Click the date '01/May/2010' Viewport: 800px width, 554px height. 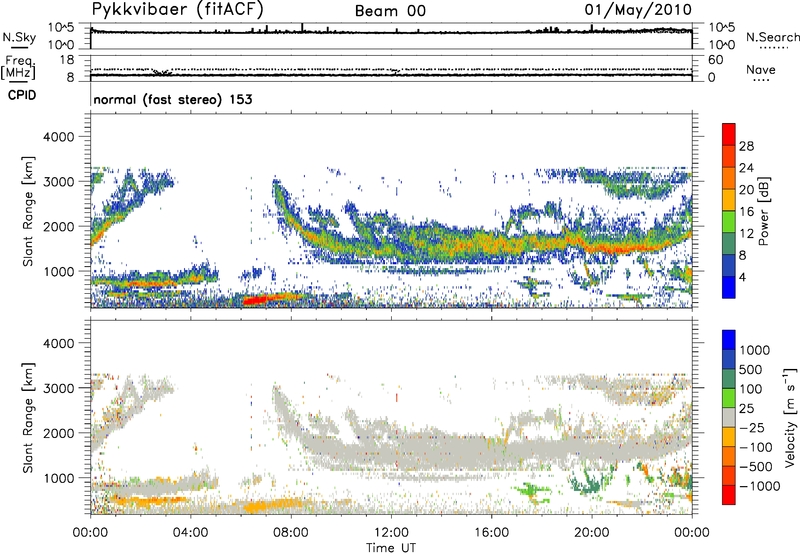[x=638, y=10]
